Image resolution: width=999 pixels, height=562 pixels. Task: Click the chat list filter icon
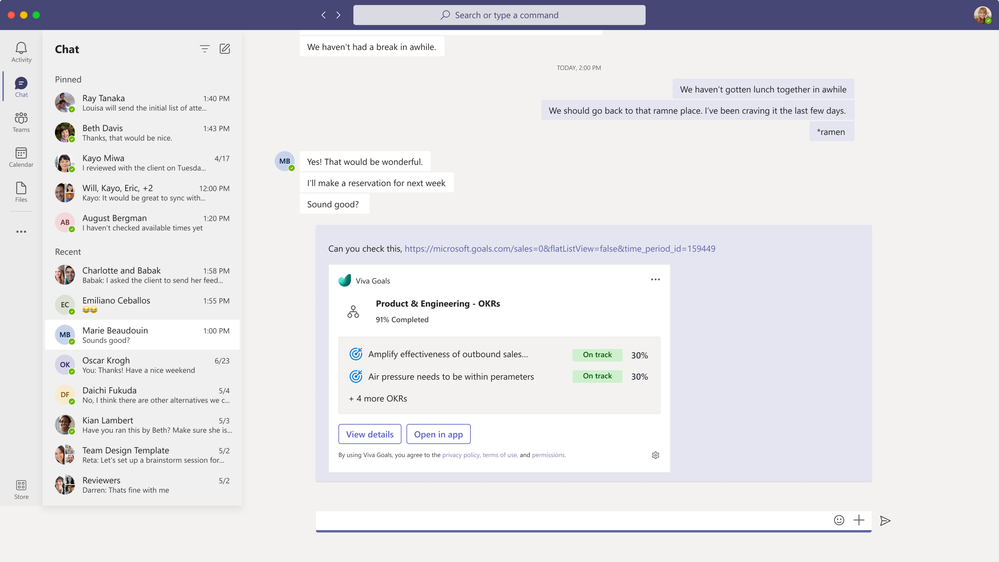pos(205,49)
